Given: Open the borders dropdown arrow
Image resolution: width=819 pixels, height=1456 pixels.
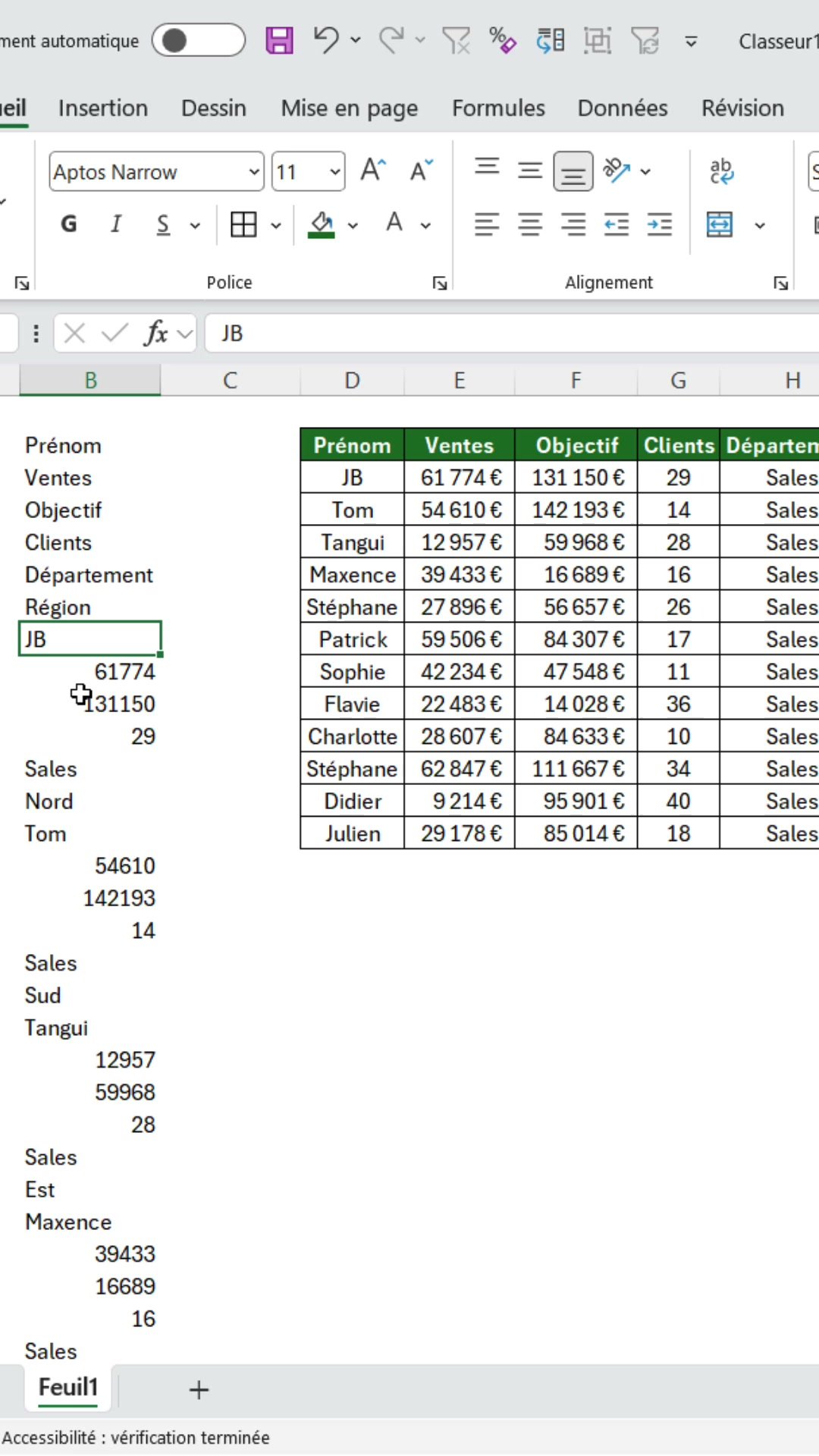Looking at the screenshot, I should pyautogui.click(x=276, y=225).
